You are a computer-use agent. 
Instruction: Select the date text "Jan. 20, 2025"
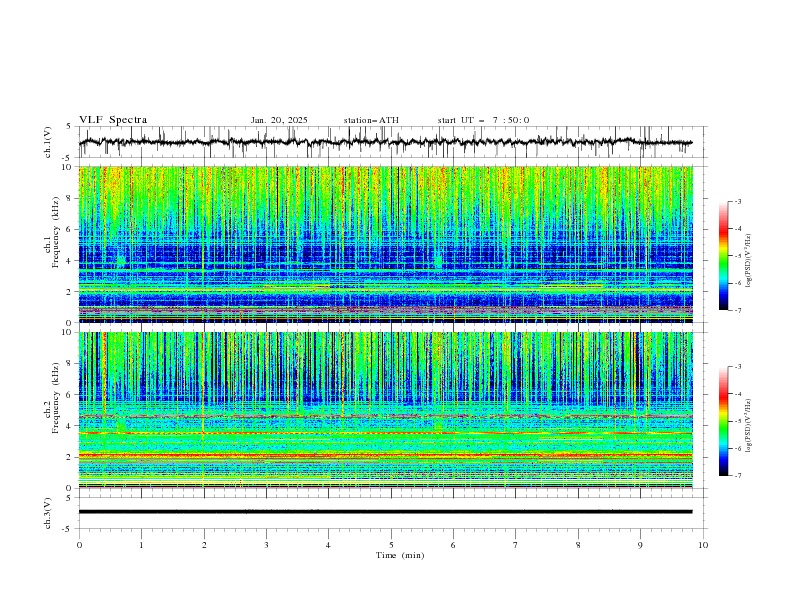[x=279, y=120]
